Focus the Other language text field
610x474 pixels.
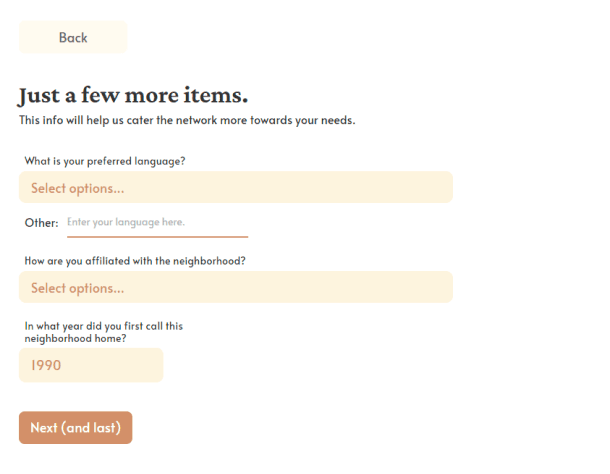[x=157, y=223]
